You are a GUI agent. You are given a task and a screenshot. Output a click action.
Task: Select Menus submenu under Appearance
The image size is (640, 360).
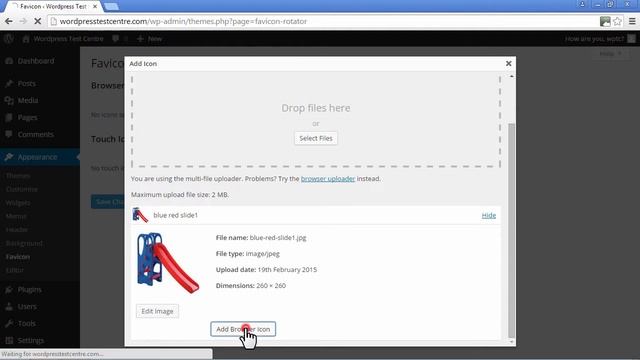(16, 216)
